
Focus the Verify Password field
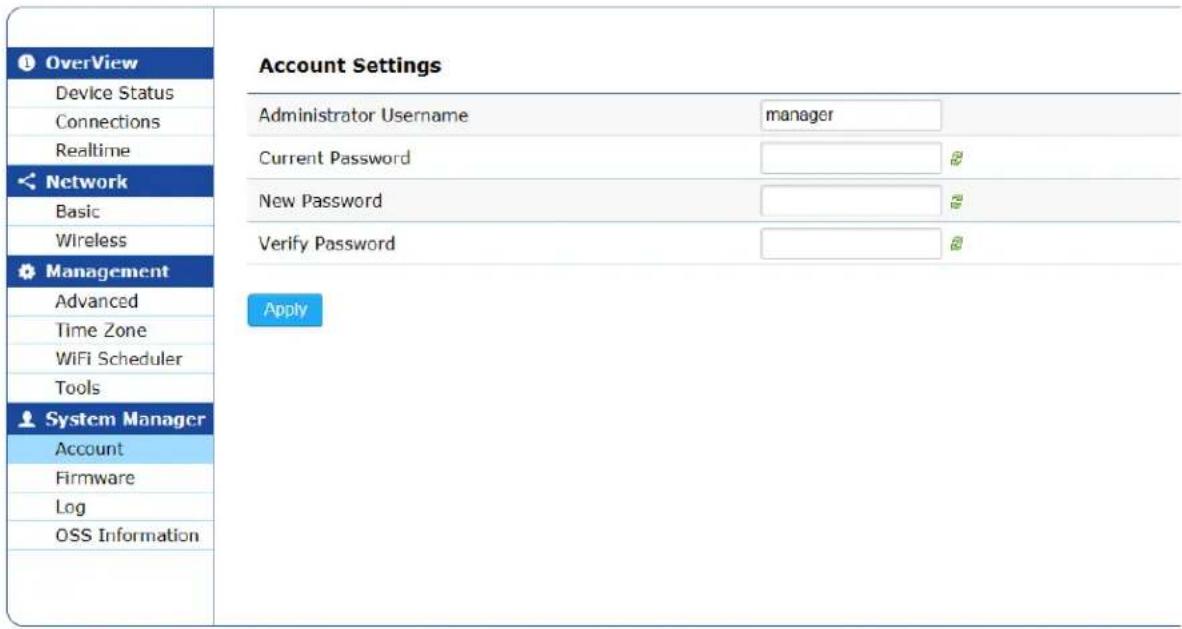tap(851, 244)
